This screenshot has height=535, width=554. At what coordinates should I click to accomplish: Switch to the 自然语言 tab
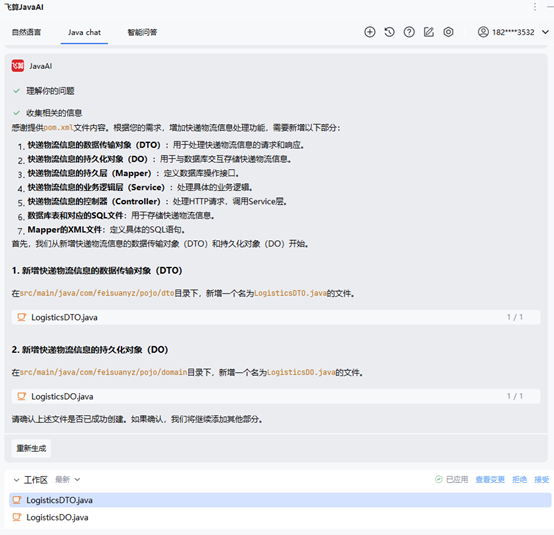[26, 33]
